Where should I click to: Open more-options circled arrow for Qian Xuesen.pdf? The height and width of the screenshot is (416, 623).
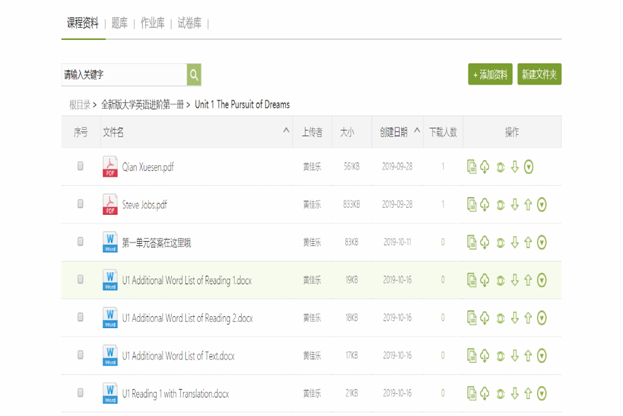point(529,167)
